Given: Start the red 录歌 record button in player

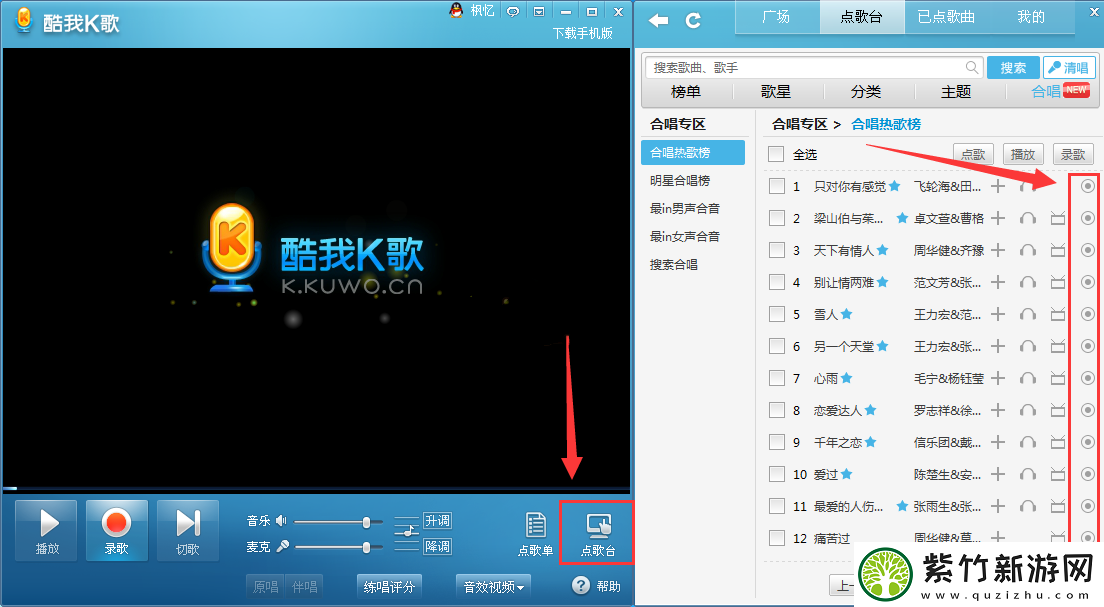Looking at the screenshot, I should coord(117,530).
